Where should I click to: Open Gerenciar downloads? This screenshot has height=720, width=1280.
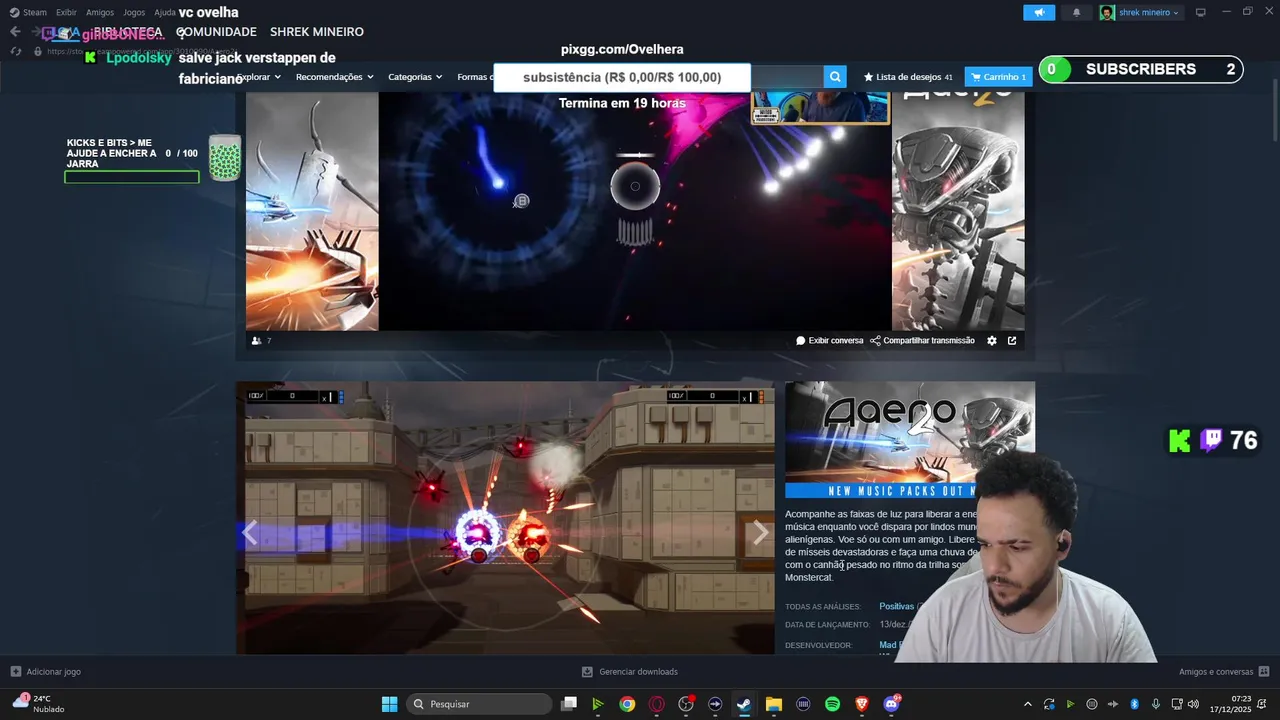(630, 672)
